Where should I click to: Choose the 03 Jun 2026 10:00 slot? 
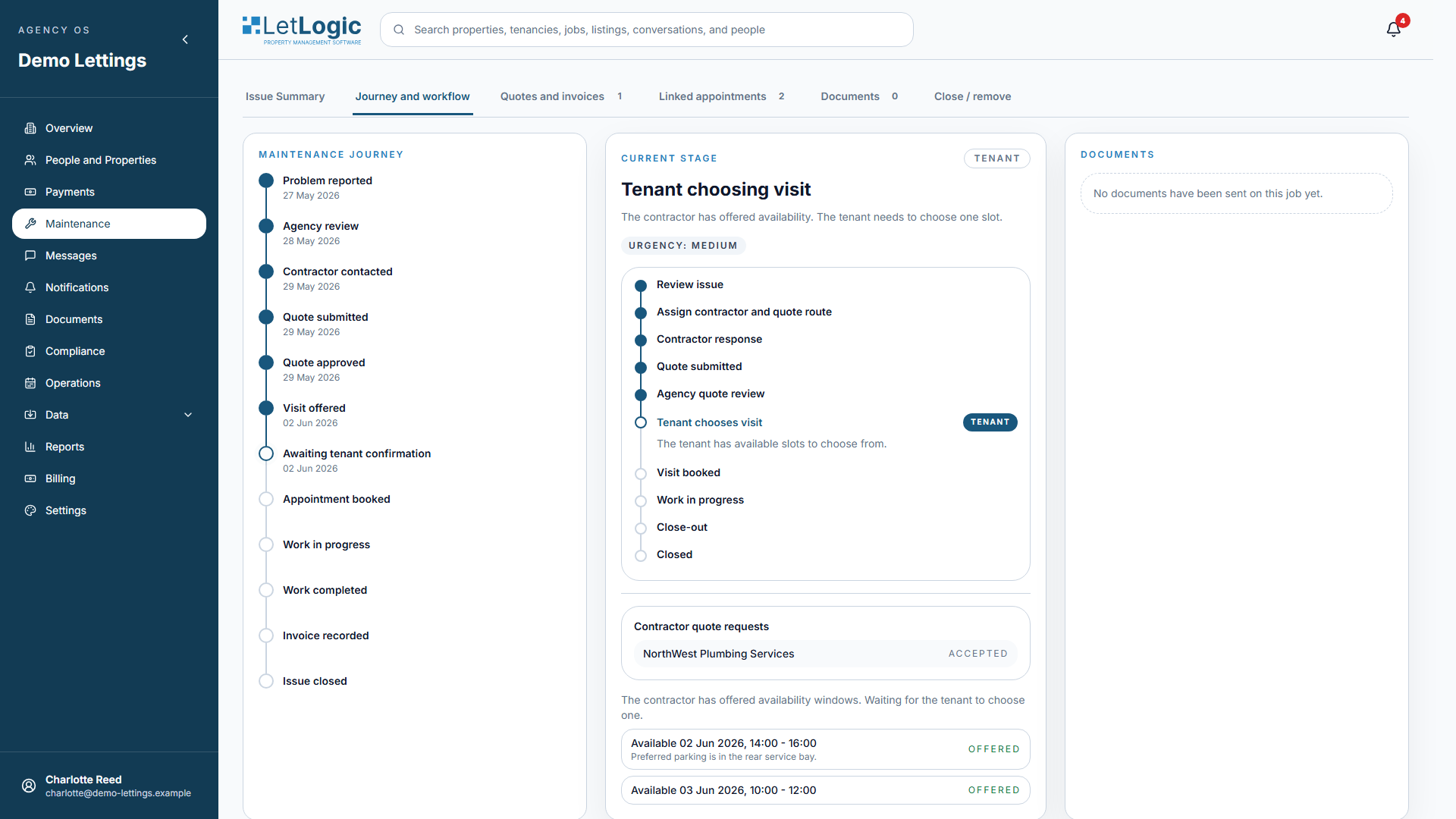coord(825,790)
